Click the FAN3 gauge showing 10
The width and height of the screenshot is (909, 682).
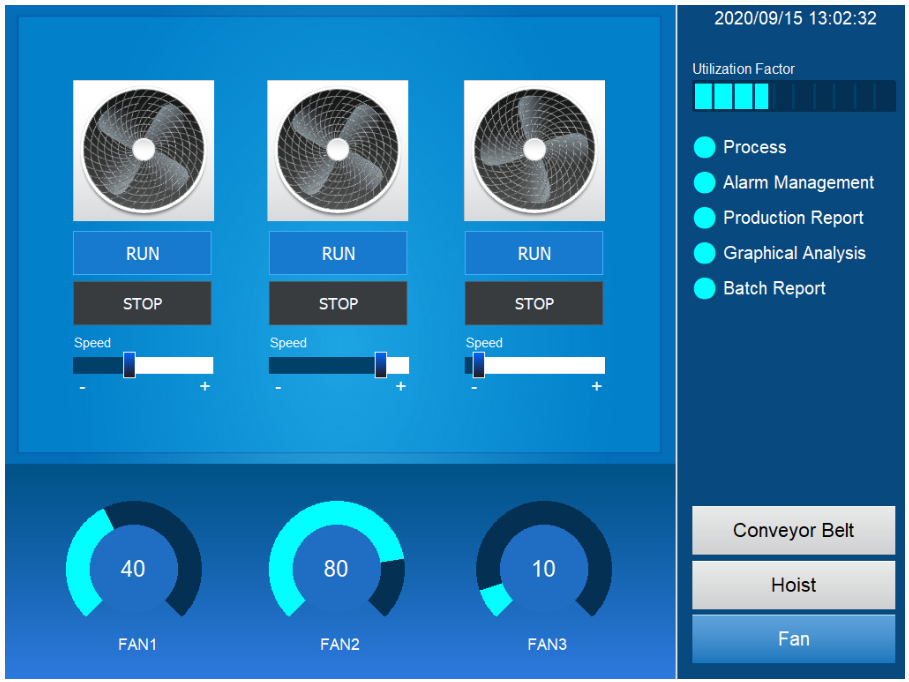(543, 568)
